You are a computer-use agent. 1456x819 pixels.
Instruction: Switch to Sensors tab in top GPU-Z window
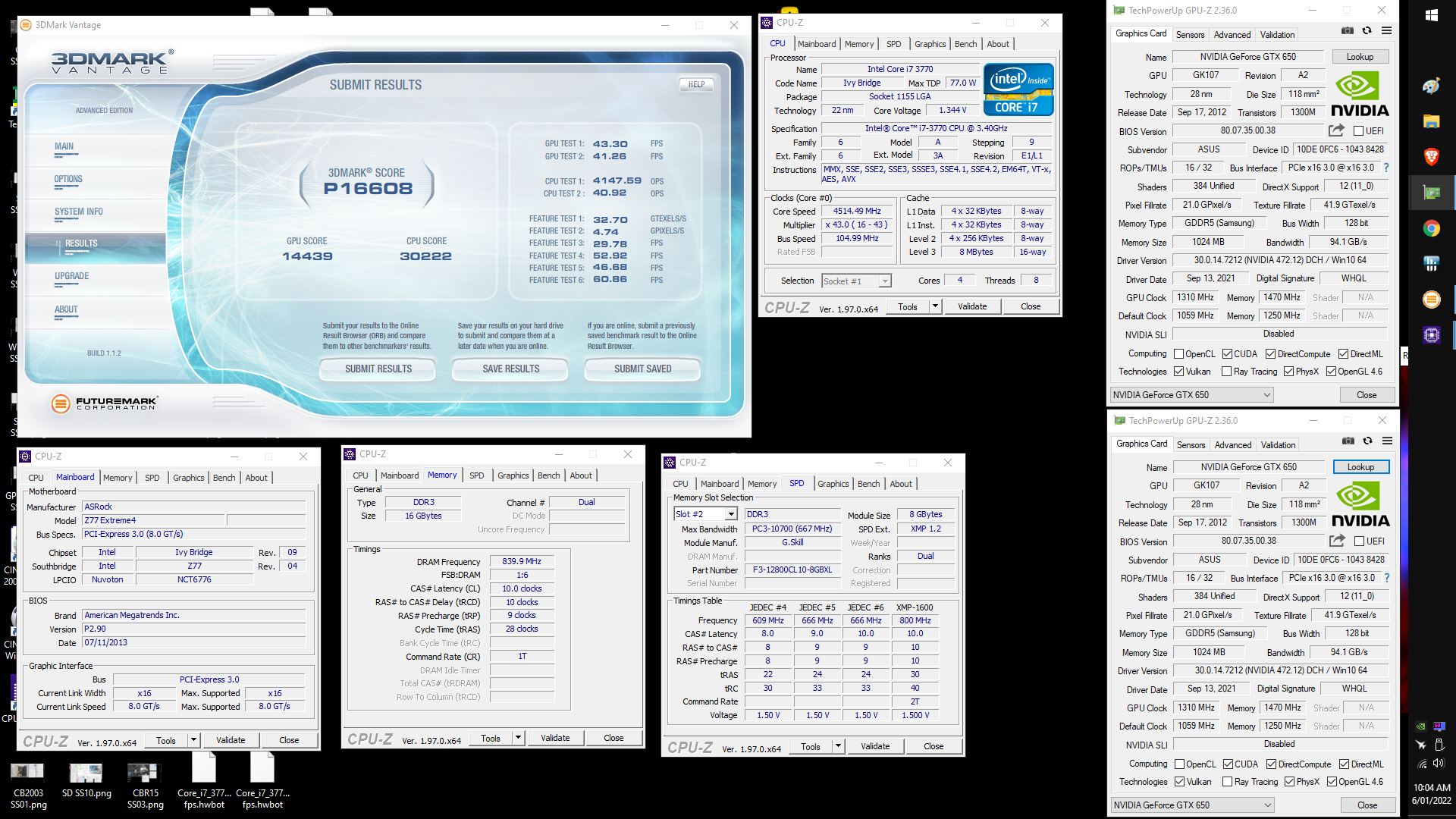pos(1190,35)
